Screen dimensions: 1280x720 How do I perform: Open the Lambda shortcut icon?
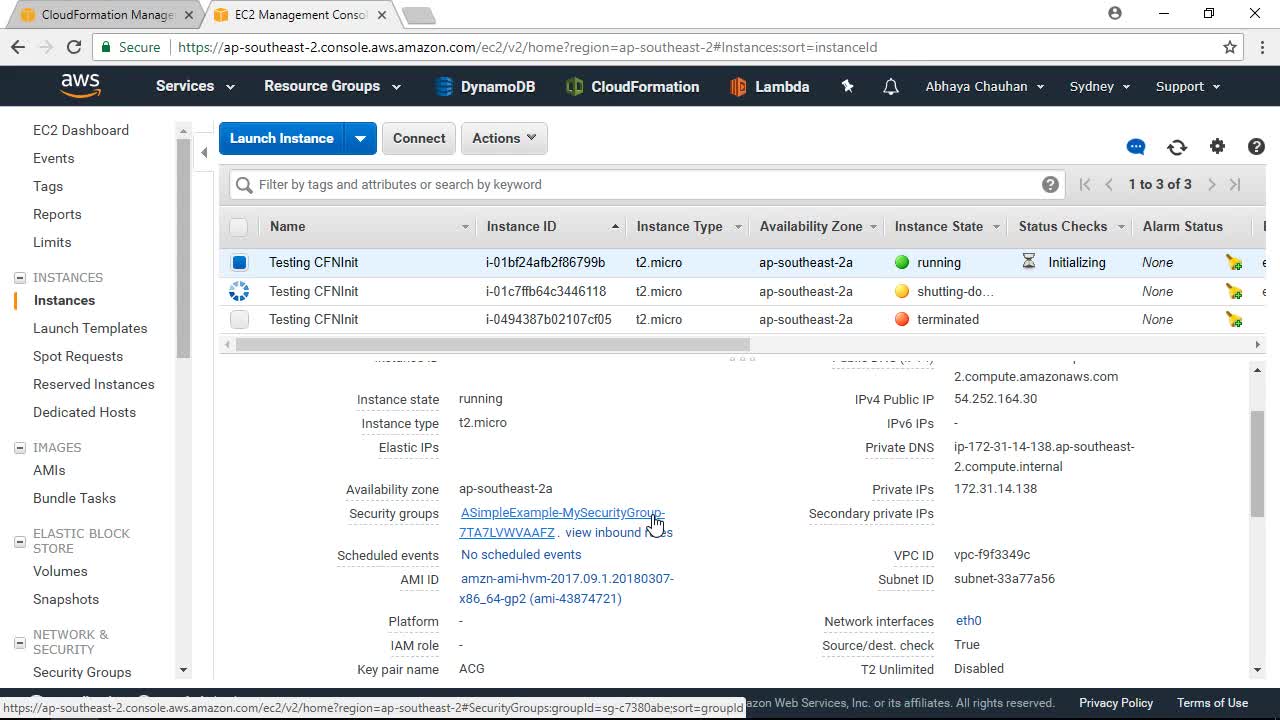pyautogui.click(x=738, y=87)
